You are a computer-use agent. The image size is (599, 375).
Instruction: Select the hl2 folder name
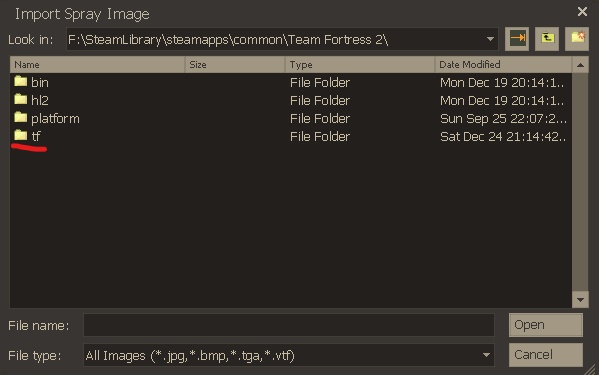[x=40, y=100]
